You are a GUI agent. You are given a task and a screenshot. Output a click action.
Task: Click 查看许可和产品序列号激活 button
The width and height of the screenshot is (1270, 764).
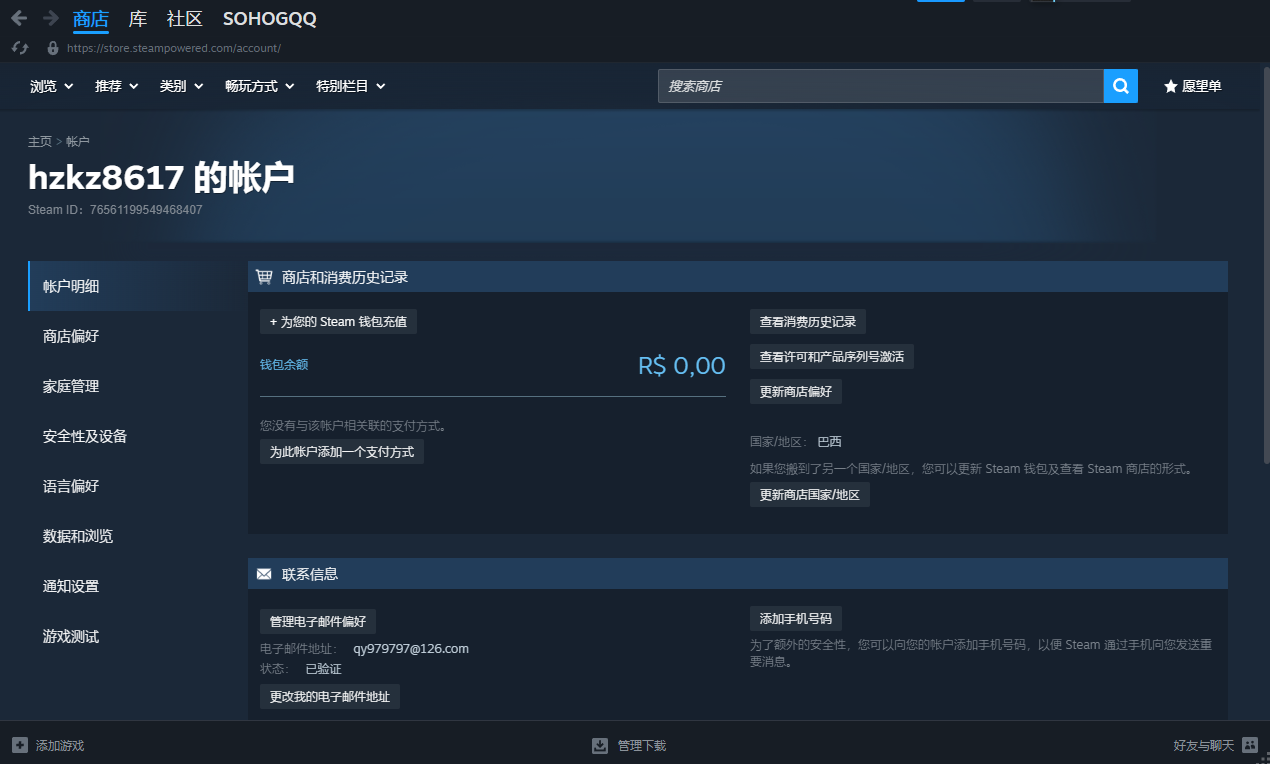pyautogui.click(x=832, y=356)
